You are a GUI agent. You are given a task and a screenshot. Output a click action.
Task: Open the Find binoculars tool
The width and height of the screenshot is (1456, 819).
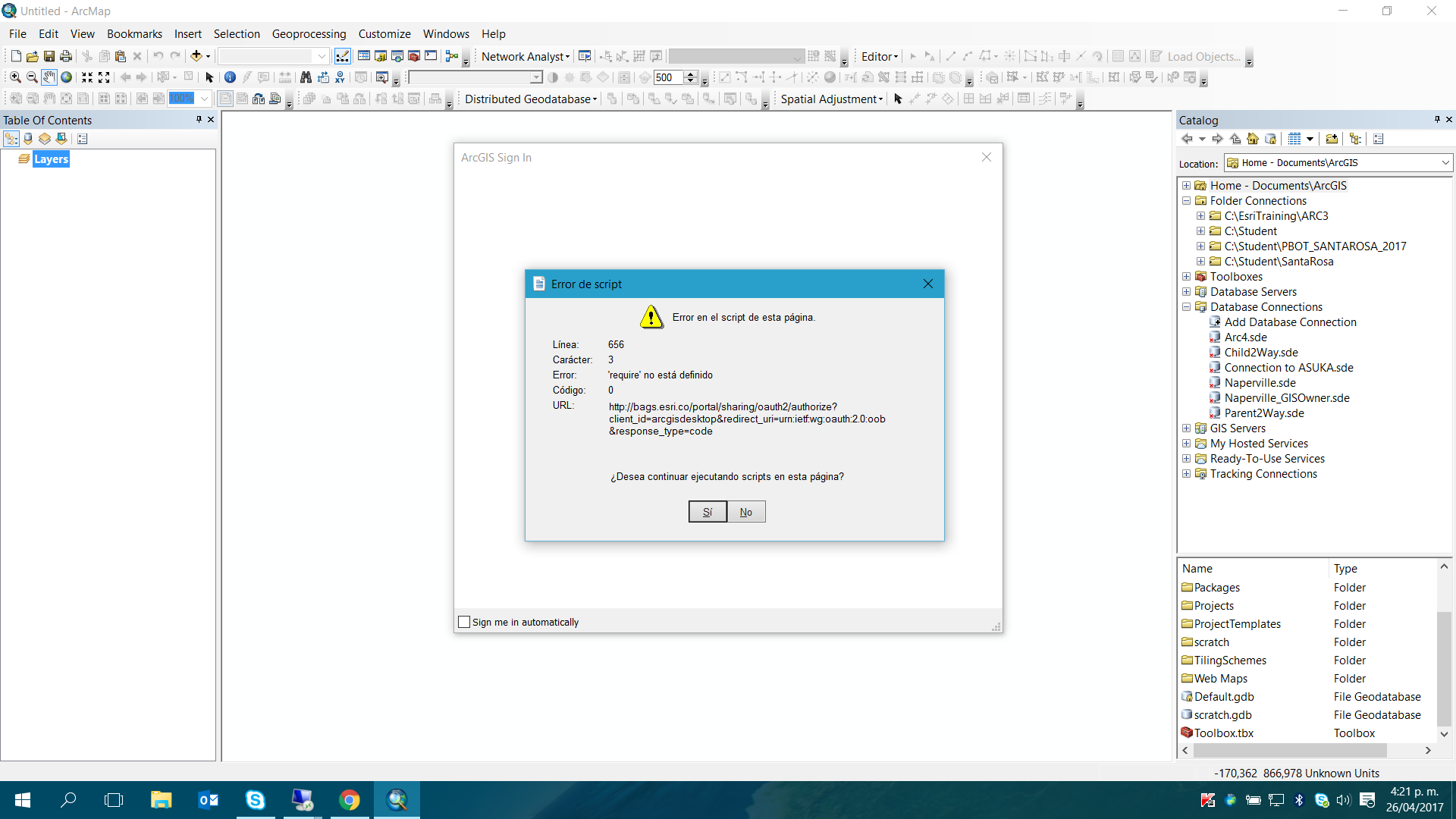click(x=306, y=77)
